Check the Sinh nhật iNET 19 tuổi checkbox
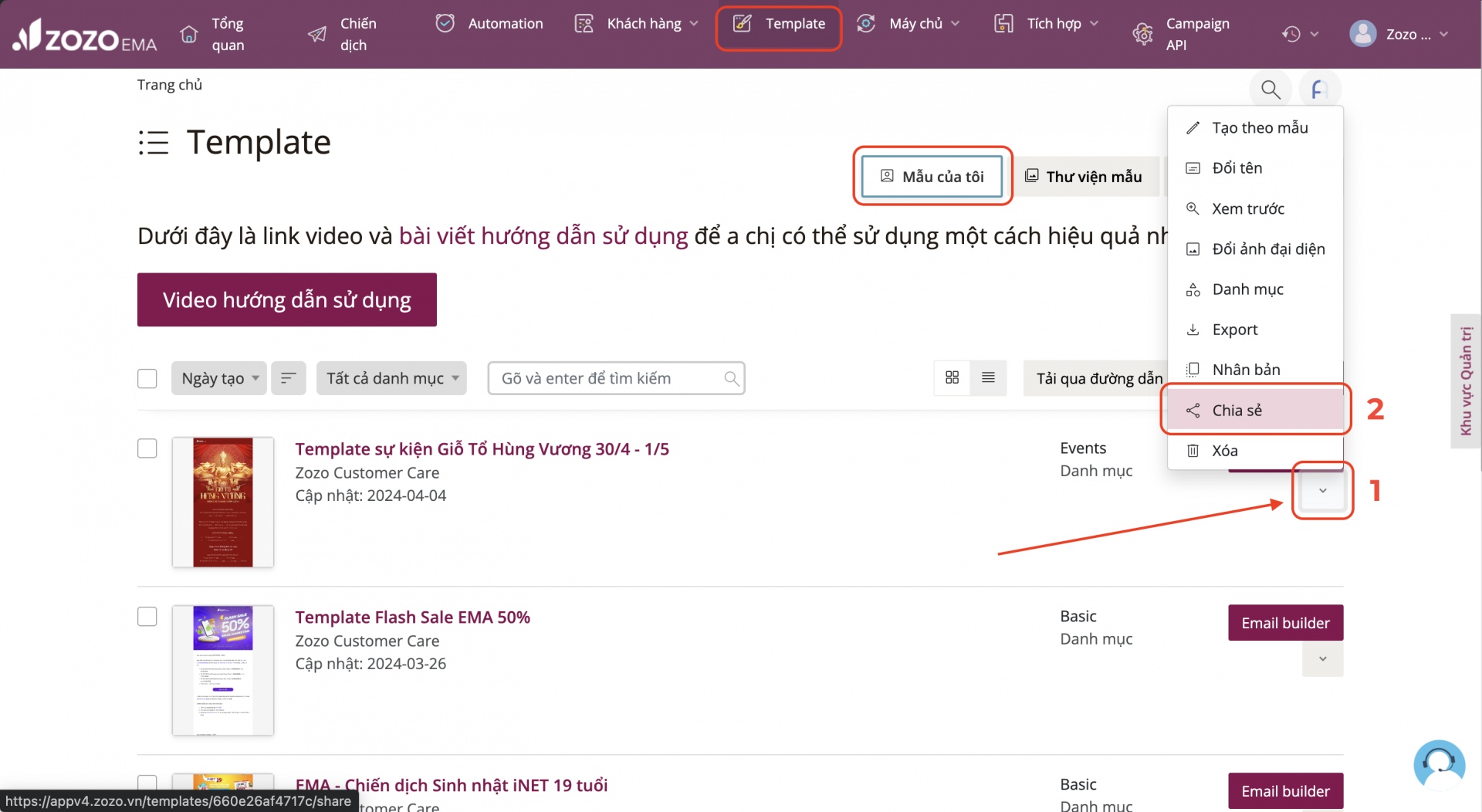 tap(147, 783)
